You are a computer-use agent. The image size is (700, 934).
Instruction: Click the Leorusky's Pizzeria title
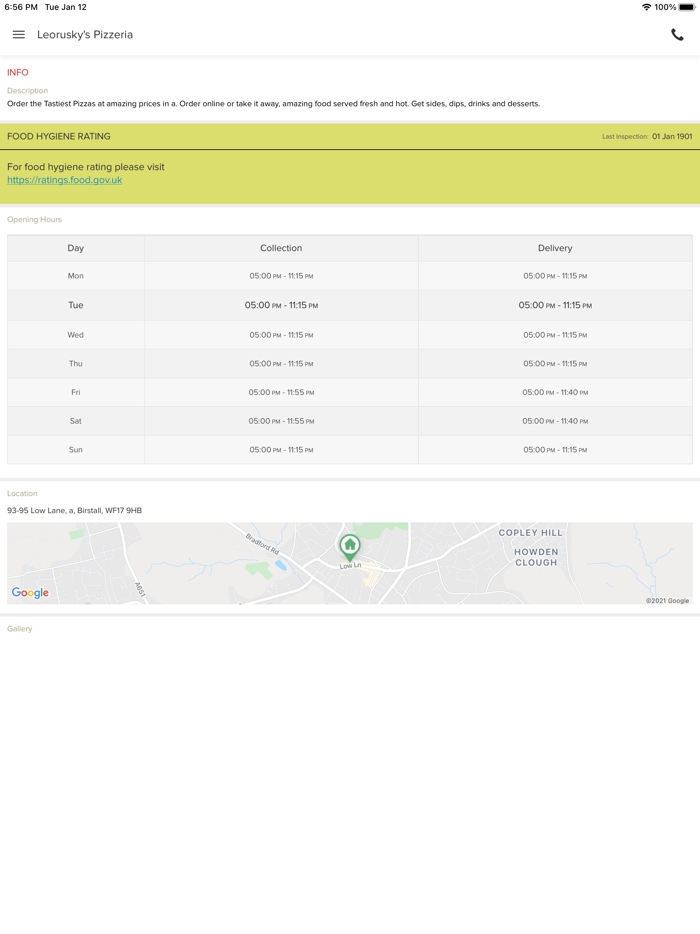click(x=85, y=35)
